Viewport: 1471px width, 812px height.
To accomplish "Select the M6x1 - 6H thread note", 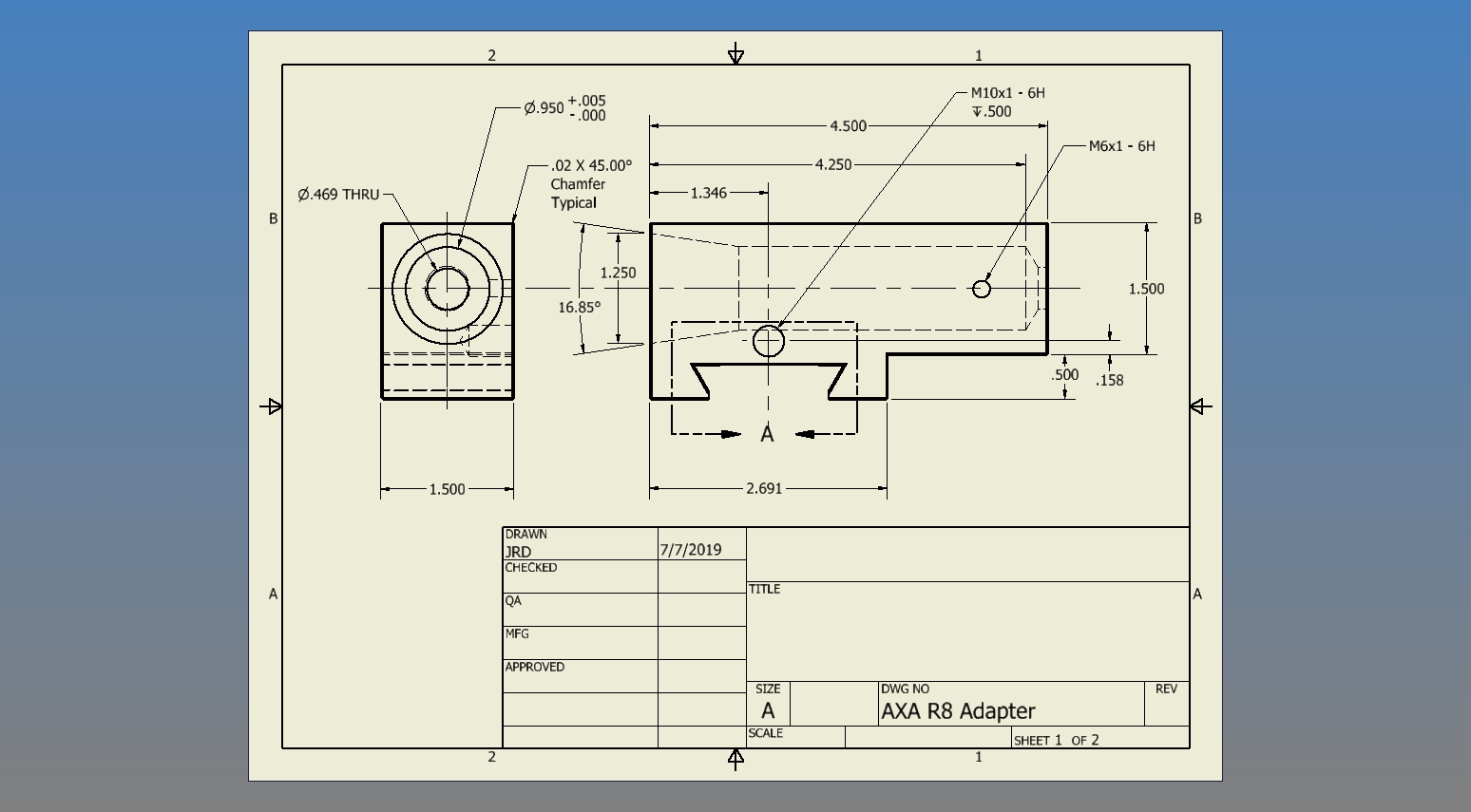I will [1121, 146].
